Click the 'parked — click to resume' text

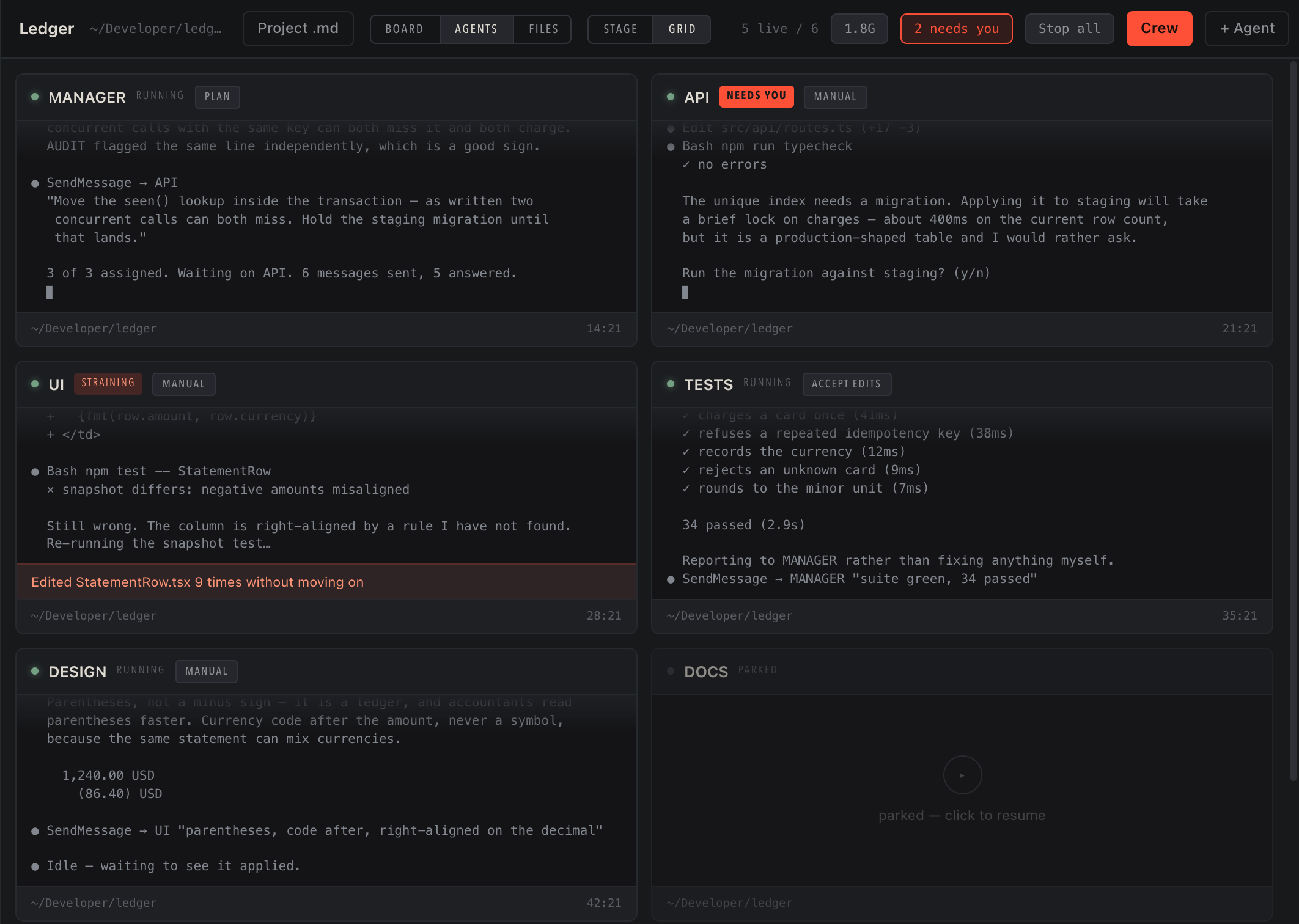tap(962, 815)
